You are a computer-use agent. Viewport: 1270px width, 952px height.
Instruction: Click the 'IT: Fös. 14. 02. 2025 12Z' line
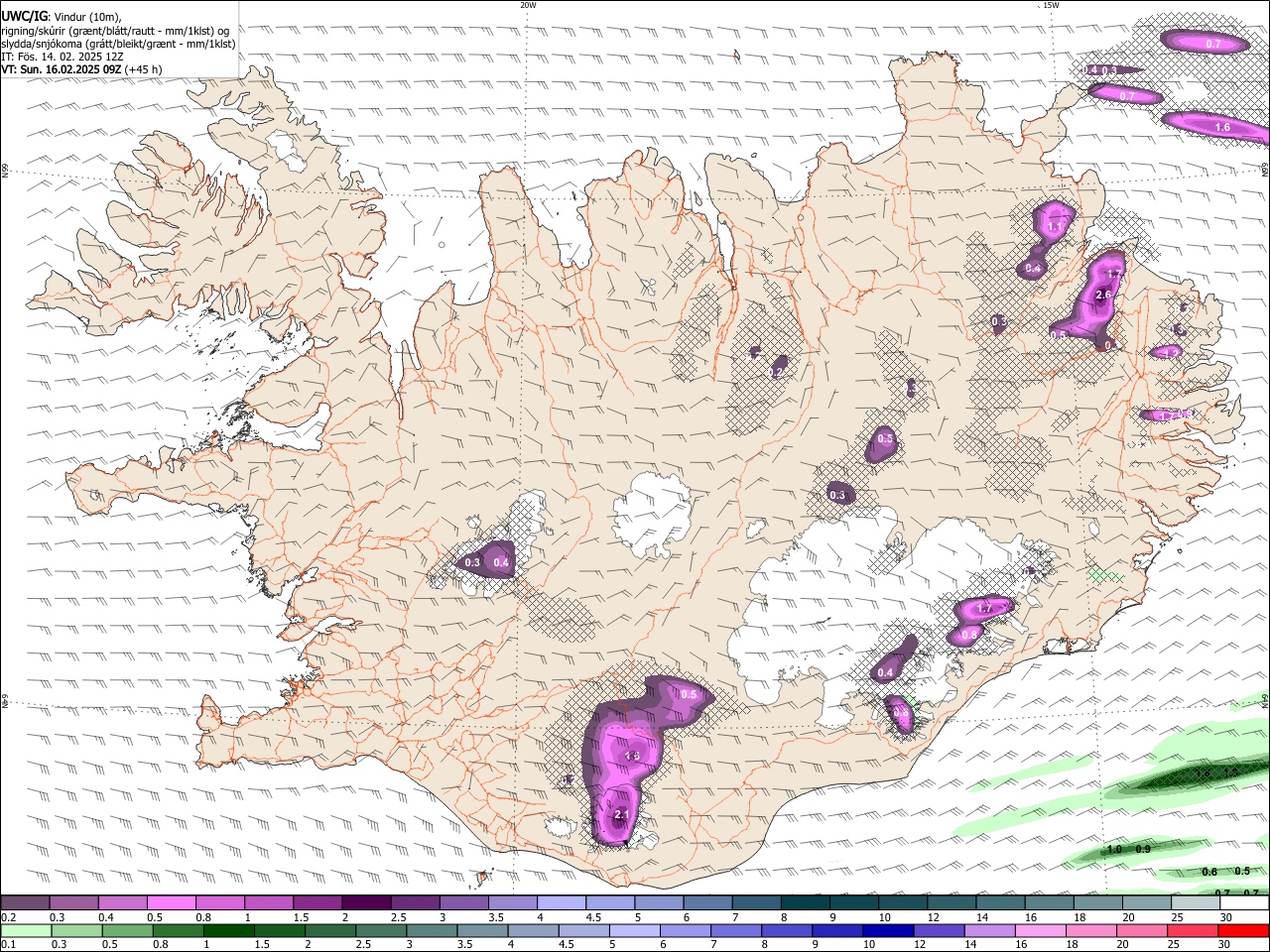click(x=63, y=57)
